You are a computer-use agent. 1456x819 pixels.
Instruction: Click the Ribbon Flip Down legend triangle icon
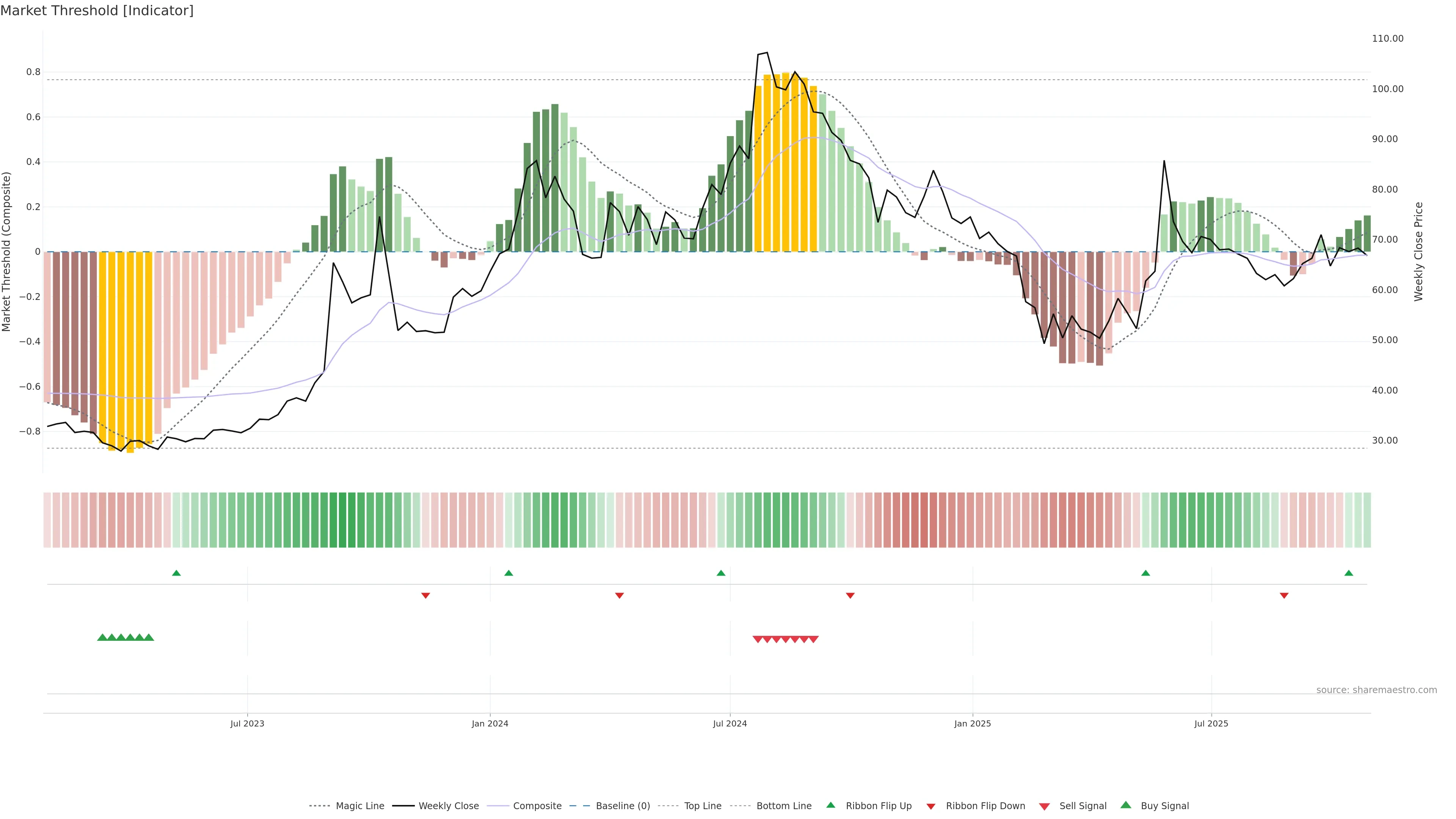pos(931,806)
